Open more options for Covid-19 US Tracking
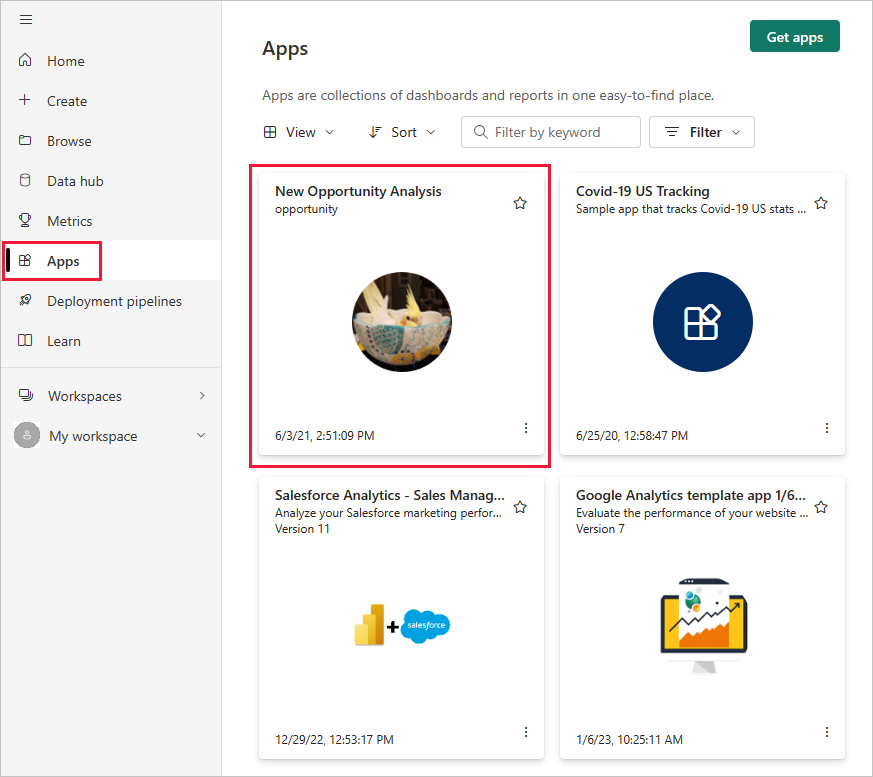Viewport: 873px width, 777px height. 827,428
